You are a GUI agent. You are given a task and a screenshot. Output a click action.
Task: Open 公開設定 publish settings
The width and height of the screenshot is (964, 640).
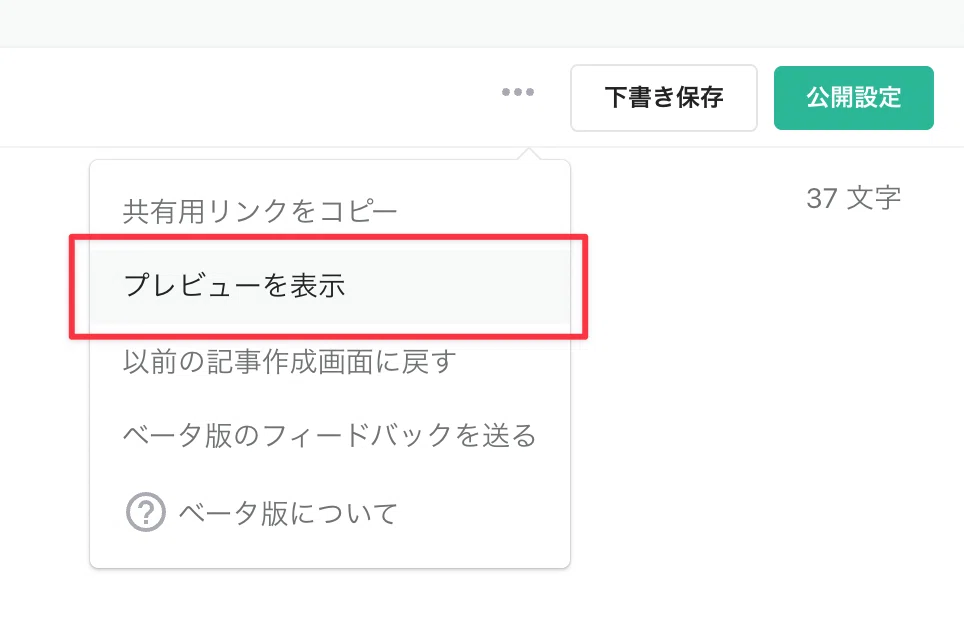tap(853, 98)
